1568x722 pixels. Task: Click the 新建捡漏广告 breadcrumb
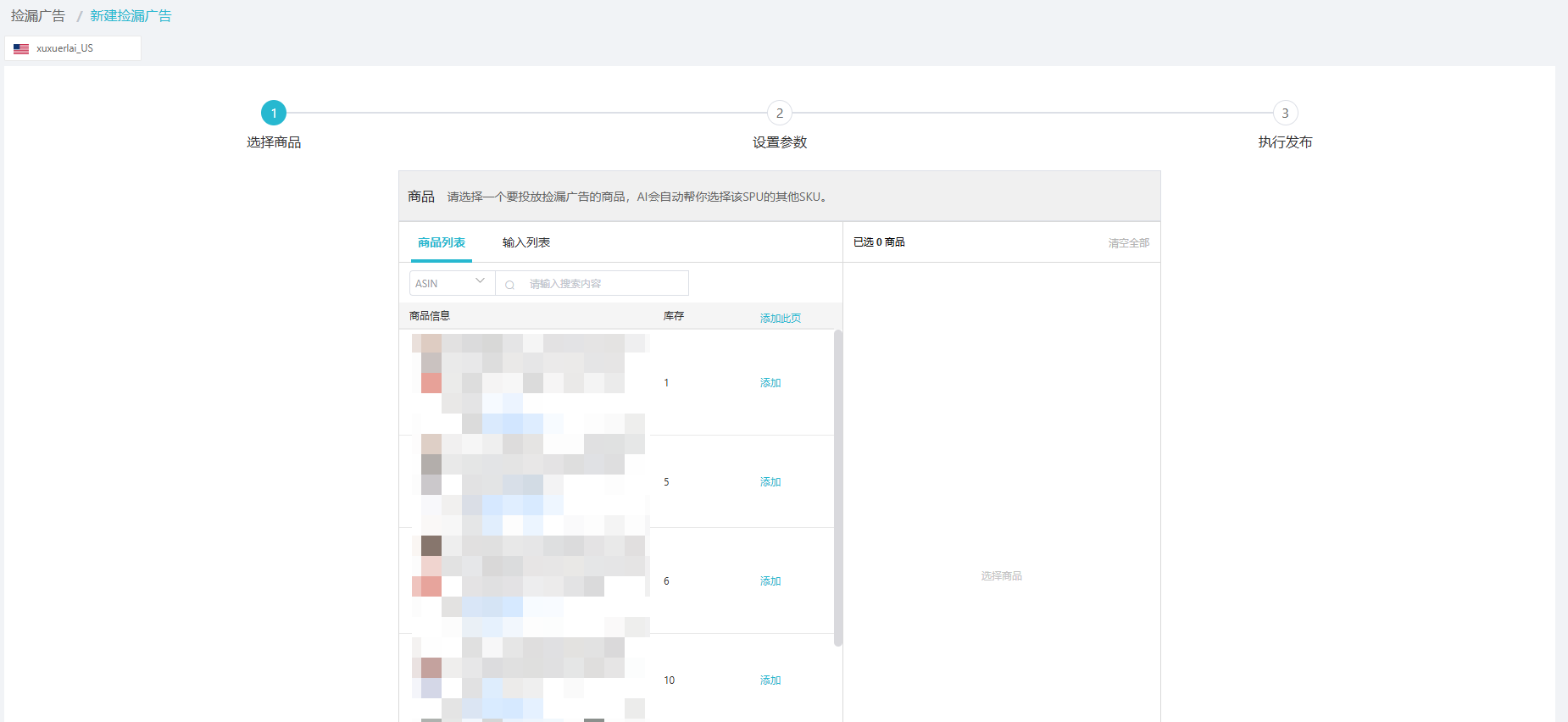pyautogui.click(x=131, y=16)
